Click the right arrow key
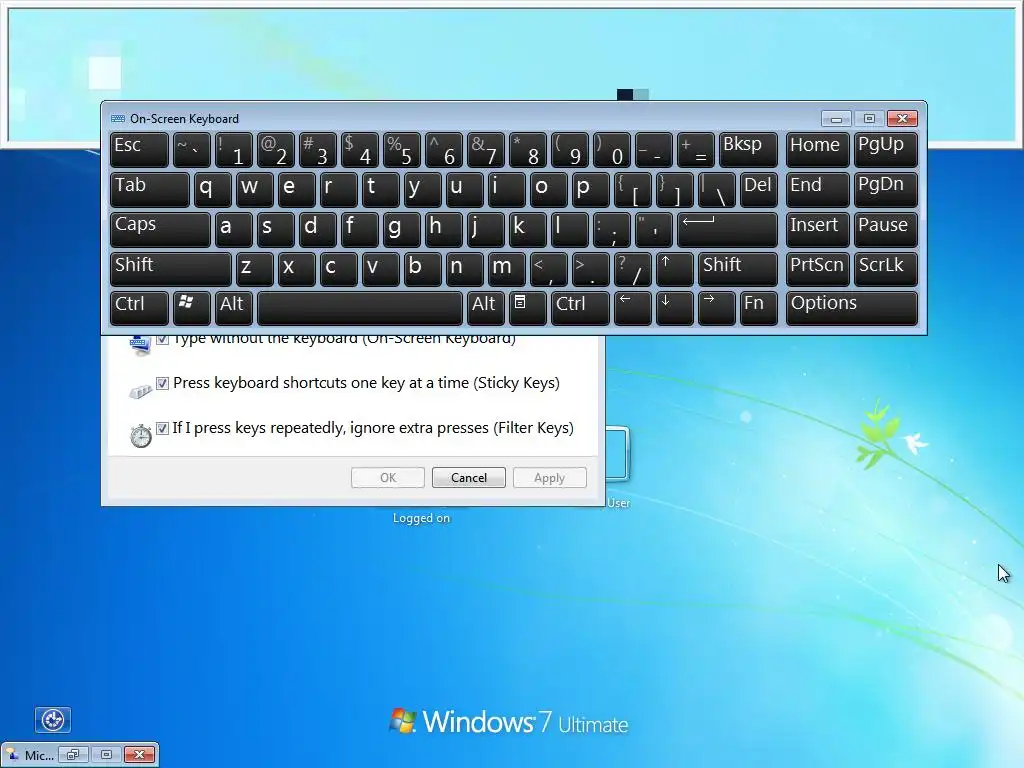This screenshot has width=1024, height=768. point(716,308)
